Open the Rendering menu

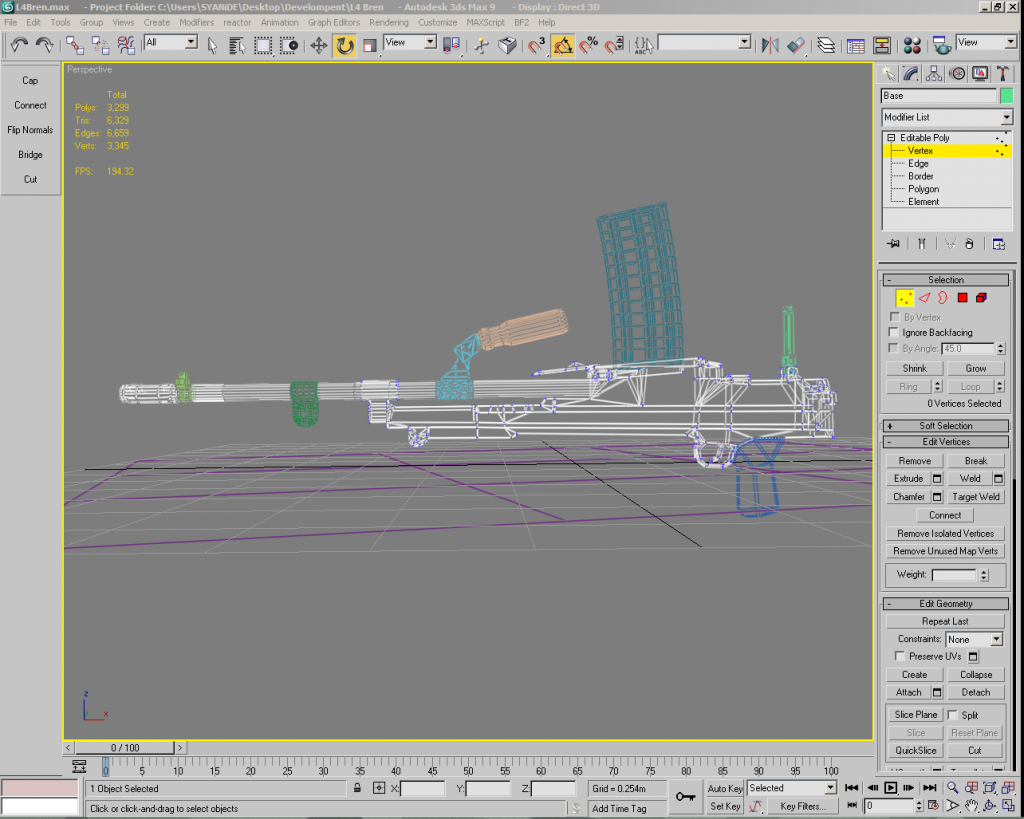click(x=388, y=22)
